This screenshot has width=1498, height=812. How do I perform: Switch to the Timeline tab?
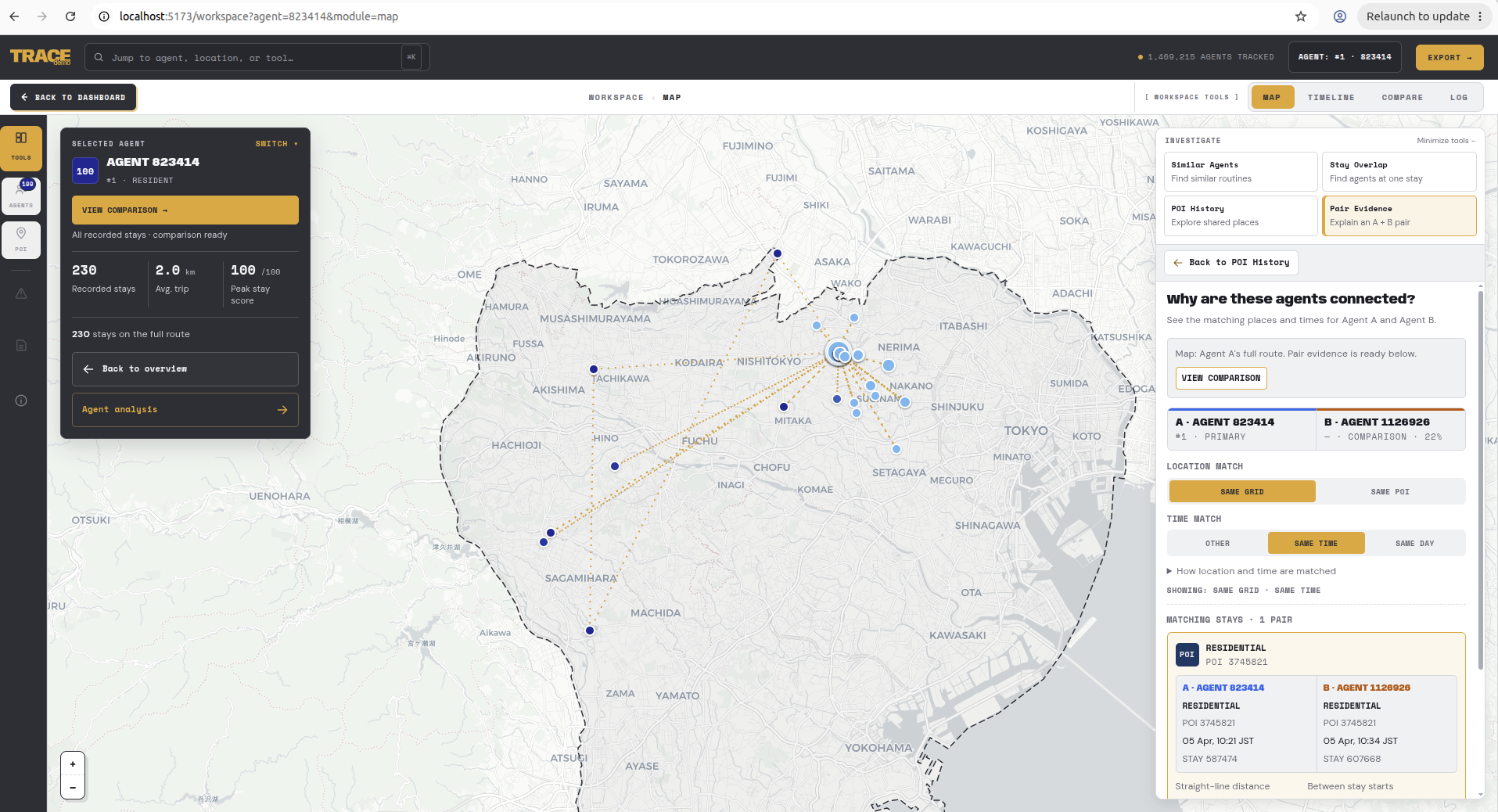(x=1331, y=98)
